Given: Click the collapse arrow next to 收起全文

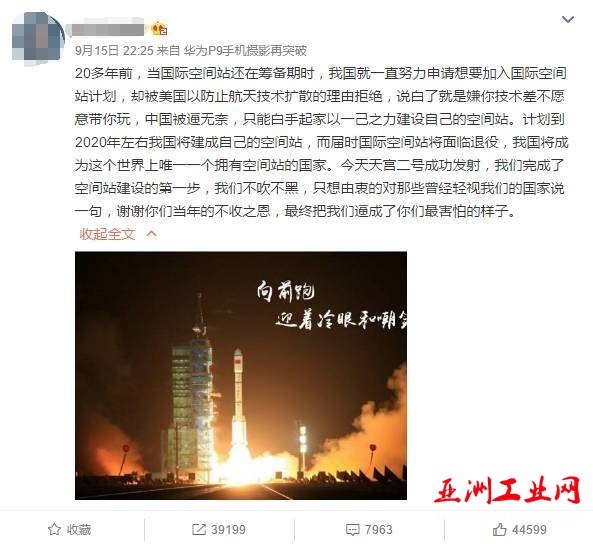Looking at the screenshot, I should pyautogui.click(x=151, y=234).
